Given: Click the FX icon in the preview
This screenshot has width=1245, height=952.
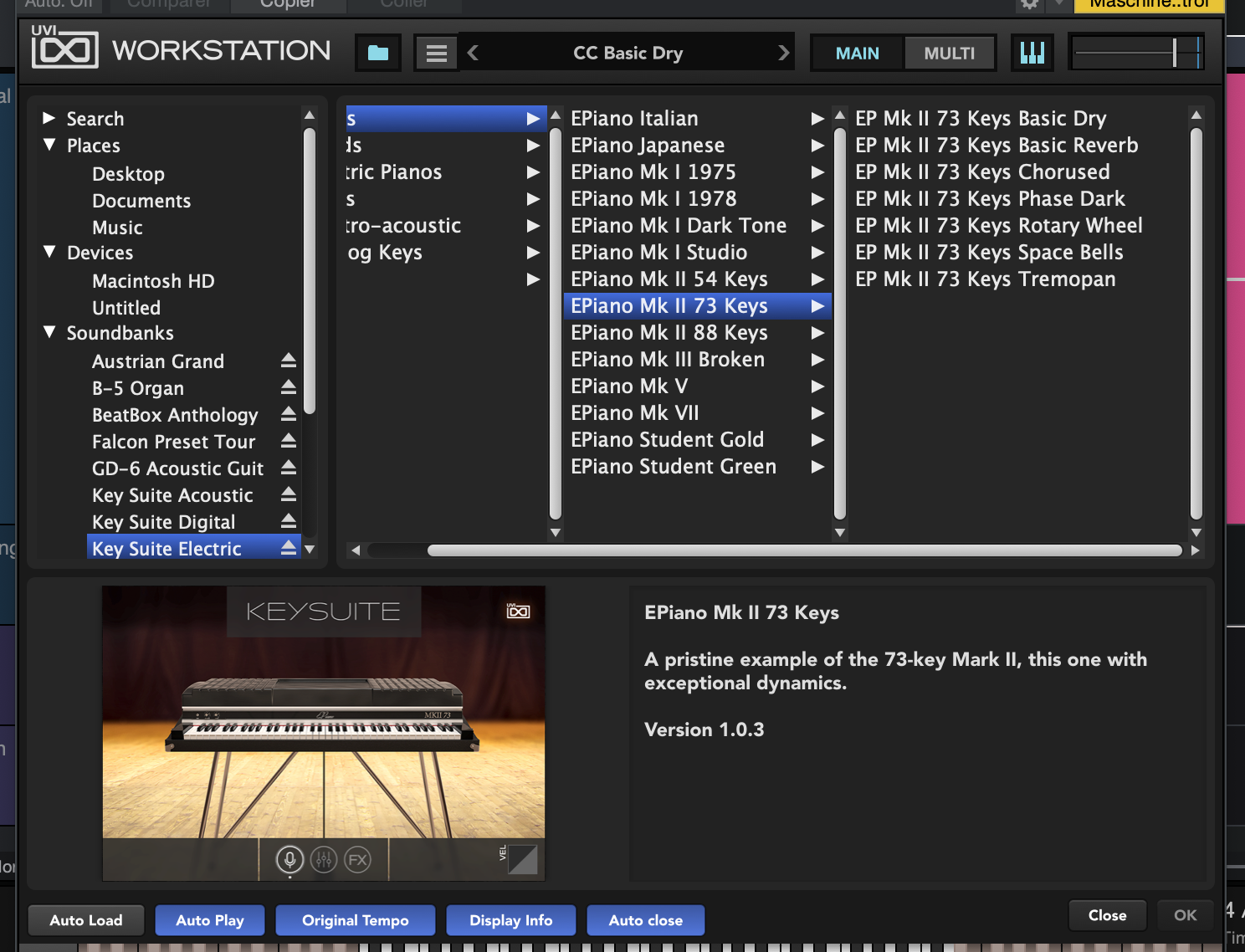Looking at the screenshot, I should tap(357, 859).
